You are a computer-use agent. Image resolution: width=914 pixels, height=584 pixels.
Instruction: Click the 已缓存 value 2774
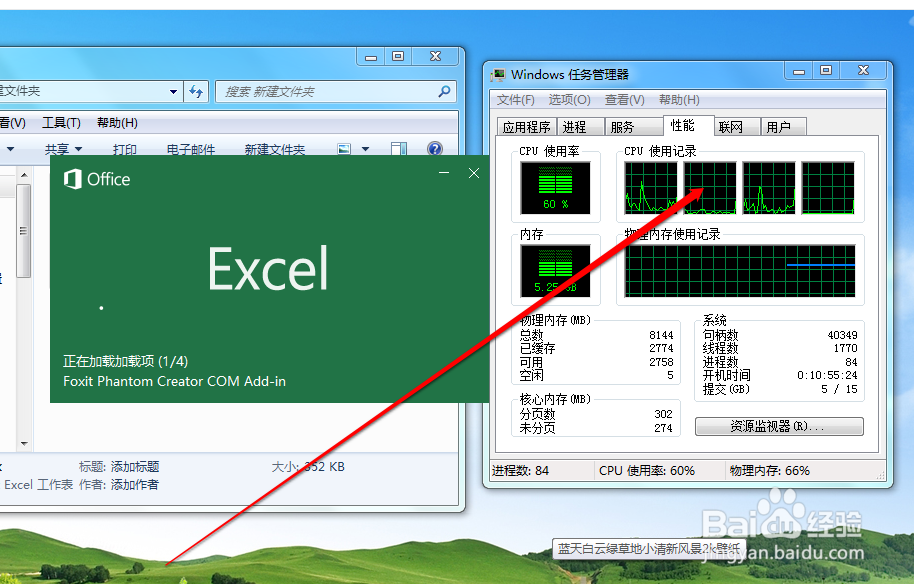point(661,349)
